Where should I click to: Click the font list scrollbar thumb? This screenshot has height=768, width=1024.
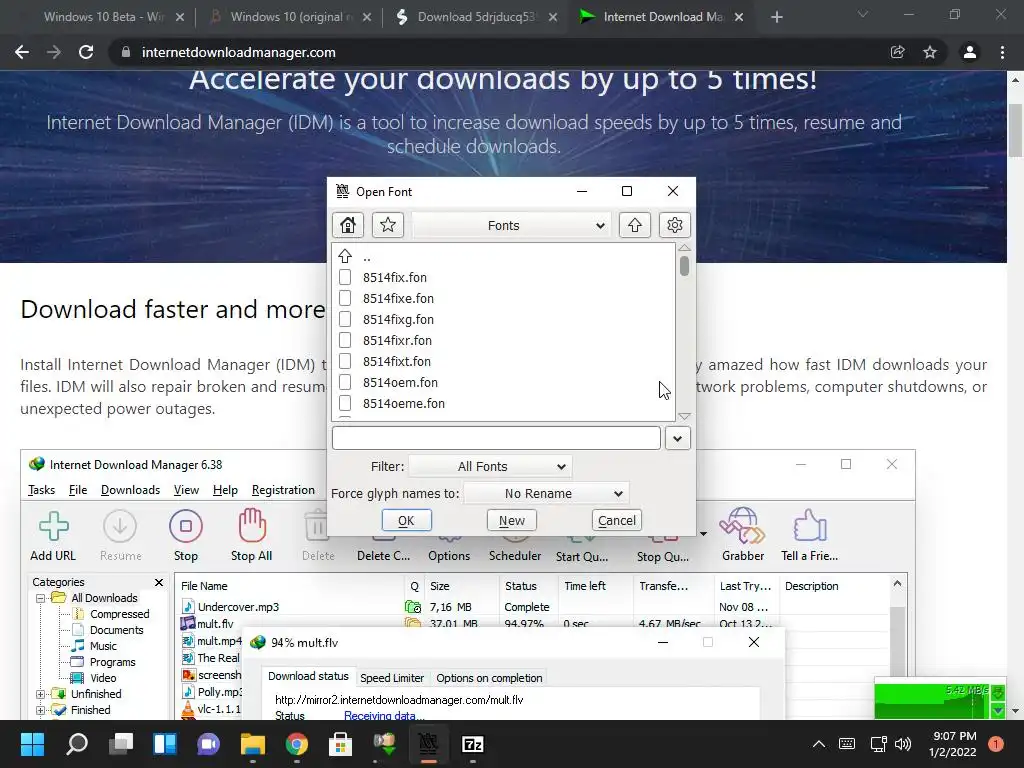click(x=684, y=266)
